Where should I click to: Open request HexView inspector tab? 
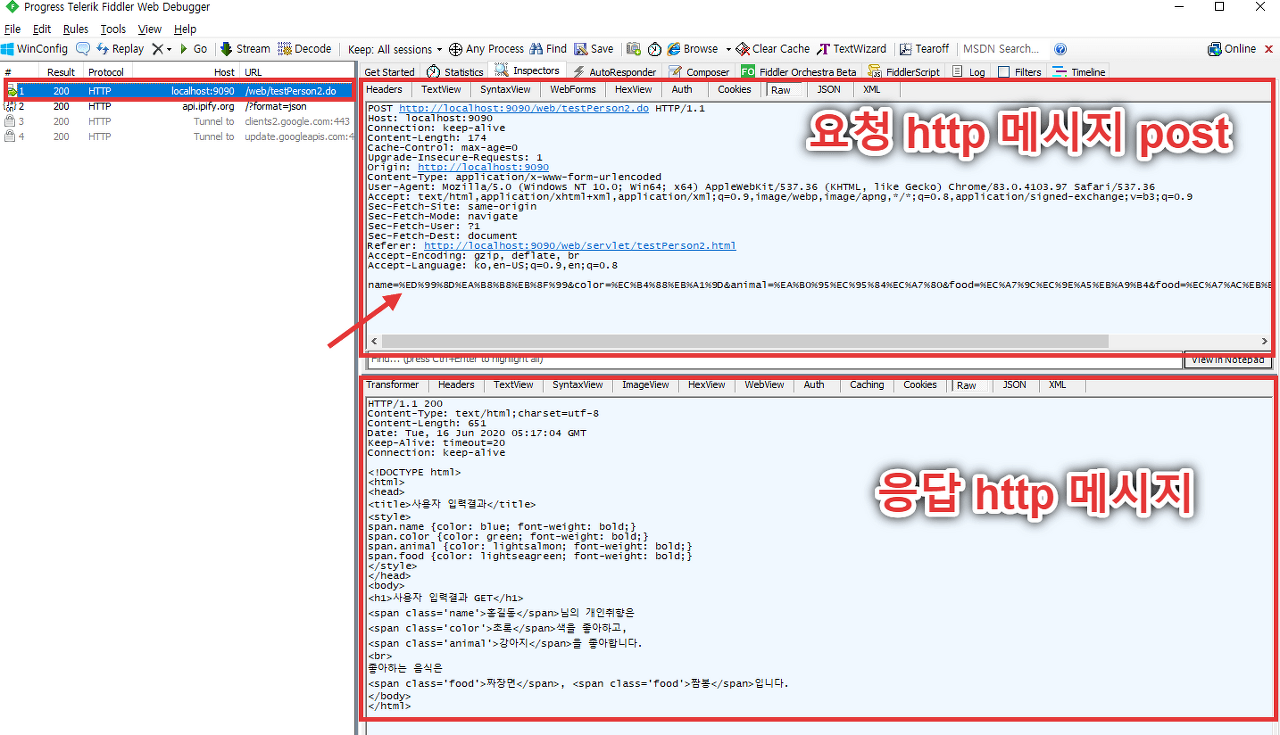tap(633, 89)
